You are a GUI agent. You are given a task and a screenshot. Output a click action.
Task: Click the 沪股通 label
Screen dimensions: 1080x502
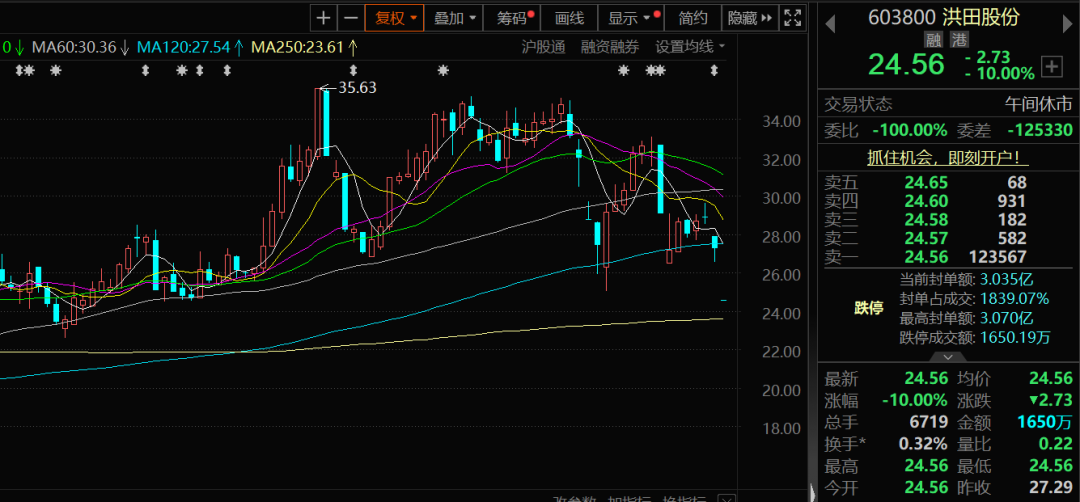543,46
